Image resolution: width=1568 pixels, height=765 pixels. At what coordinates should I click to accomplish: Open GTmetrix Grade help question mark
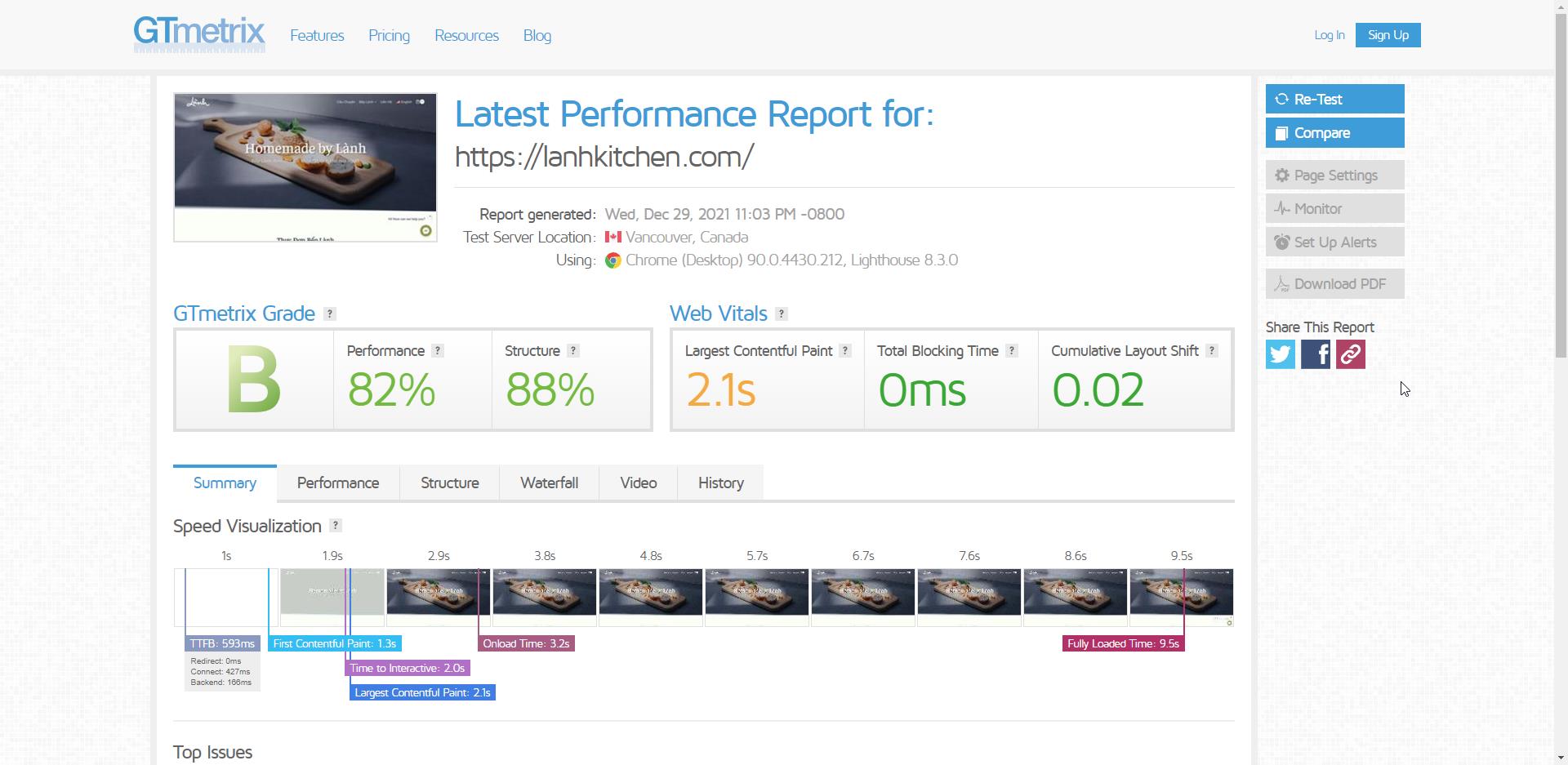(330, 314)
